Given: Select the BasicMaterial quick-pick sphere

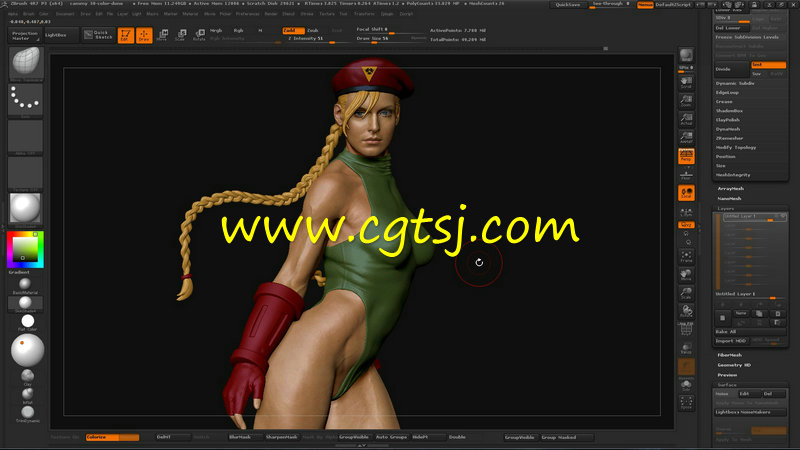Looking at the screenshot, I should 25,284.
